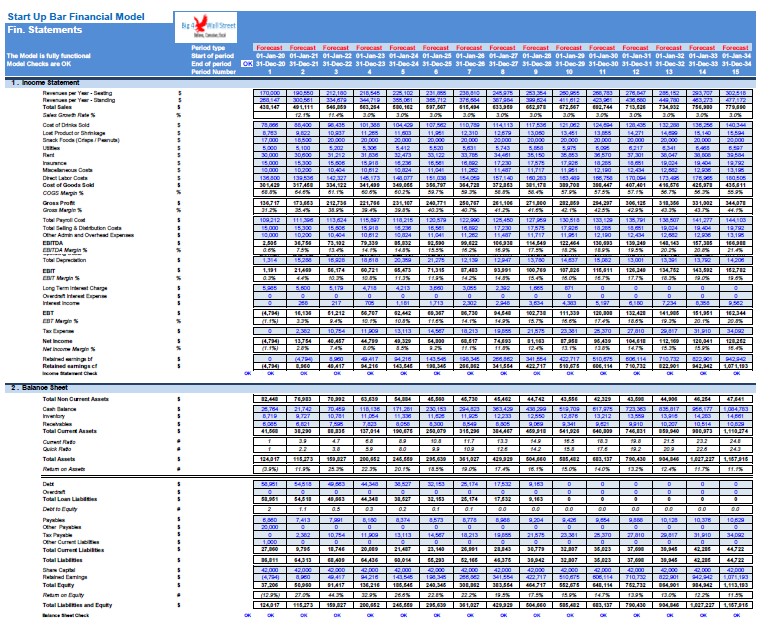This screenshot has height=628, width=771.
Task: Click 'Total Liabilities and Equity' row label
Action: click(77, 605)
